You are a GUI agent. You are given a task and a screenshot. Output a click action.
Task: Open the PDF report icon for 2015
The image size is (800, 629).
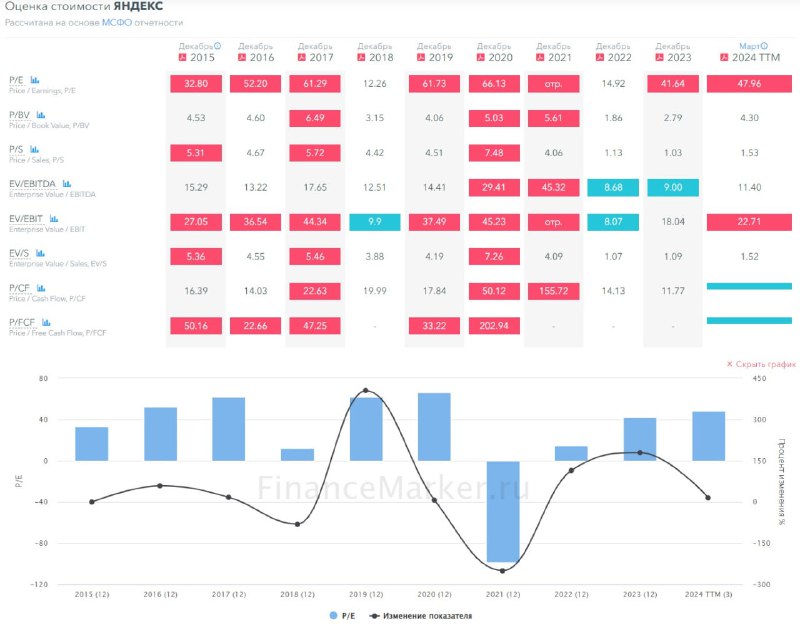pos(183,57)
